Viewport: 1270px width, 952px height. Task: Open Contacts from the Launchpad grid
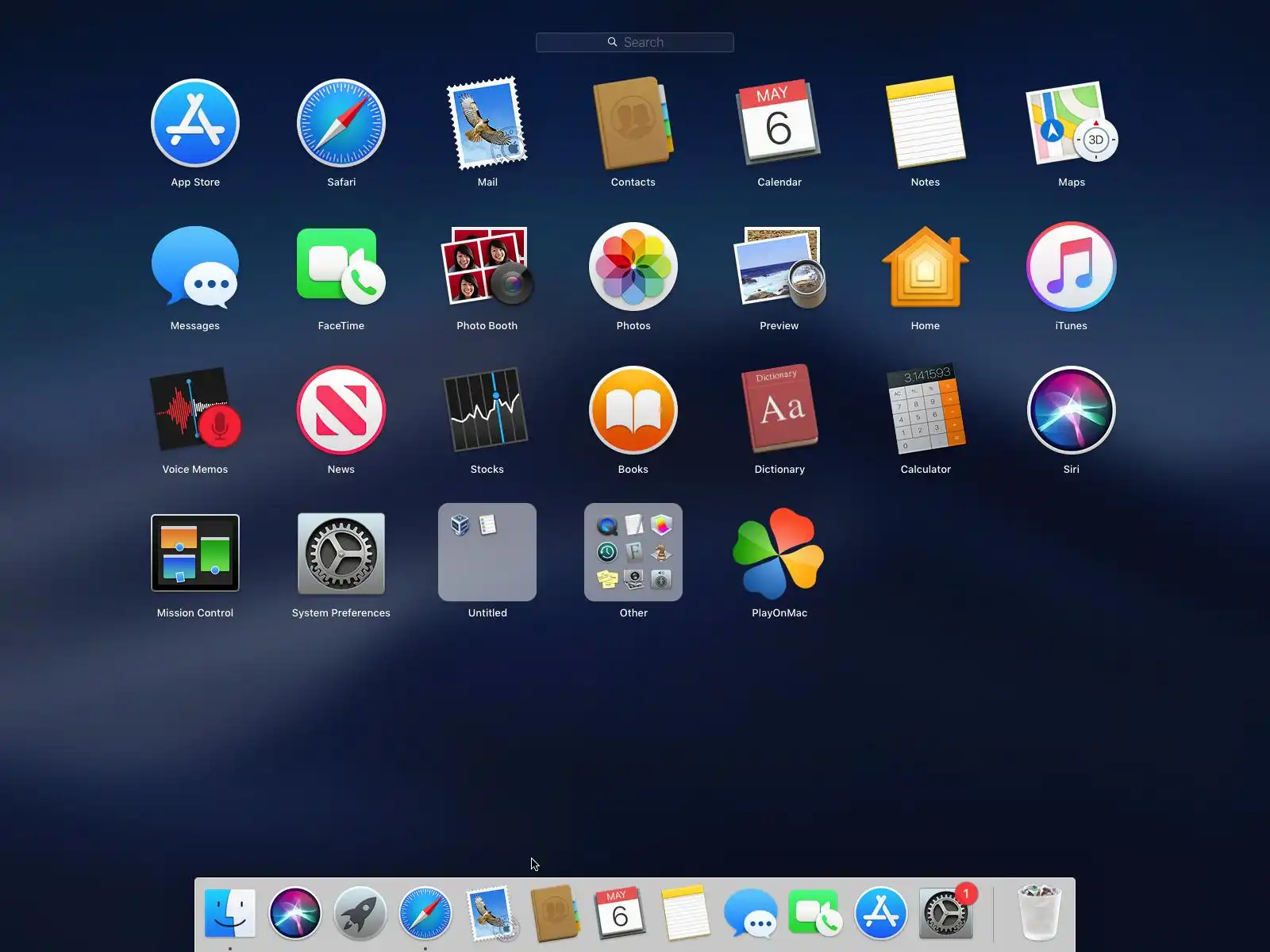pyautogui.click(x=633, y=123)
